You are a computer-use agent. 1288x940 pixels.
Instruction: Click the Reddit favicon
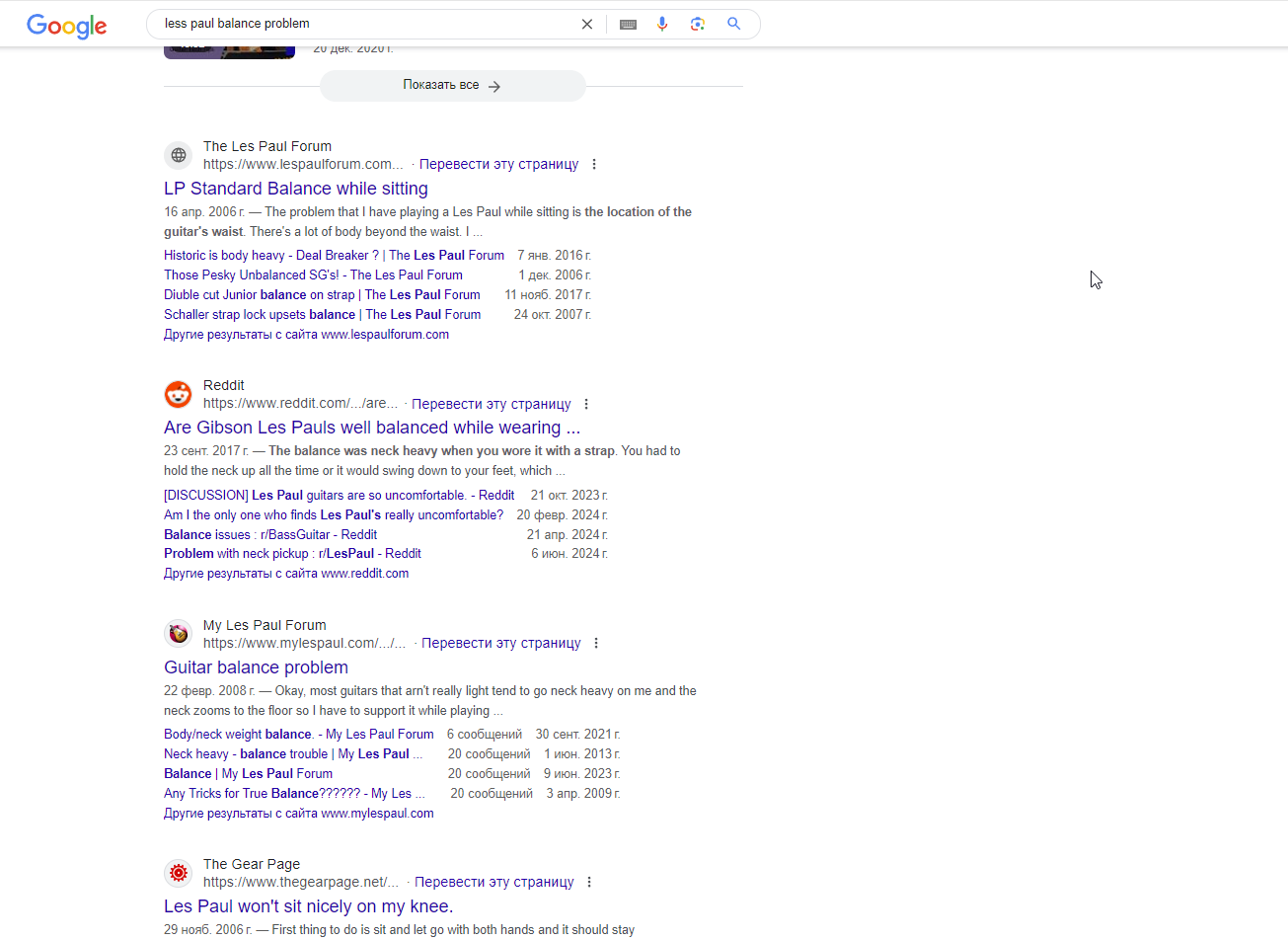pyautogui.click(x=179, y=394)
